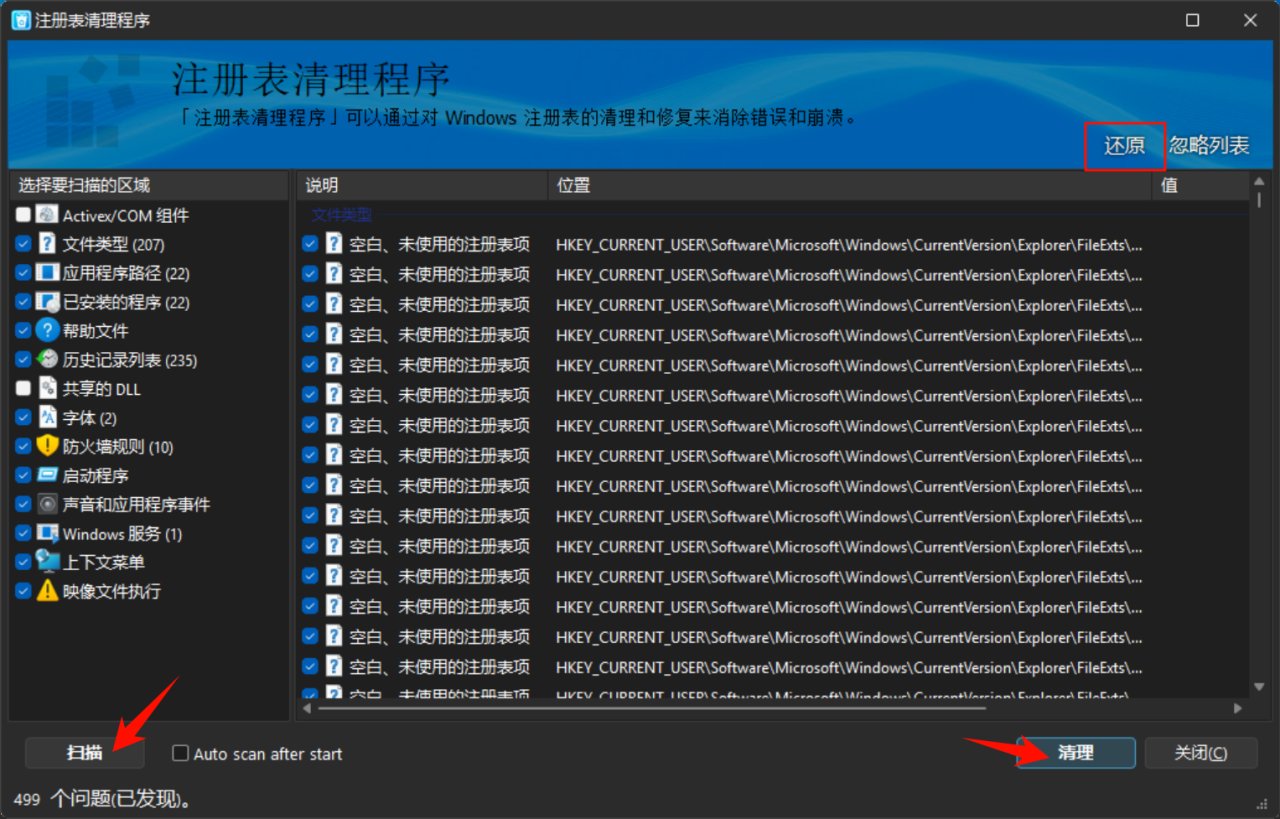
Task: Toggle the 帮助文件 checkbox
Action: [x=23, y=331]
